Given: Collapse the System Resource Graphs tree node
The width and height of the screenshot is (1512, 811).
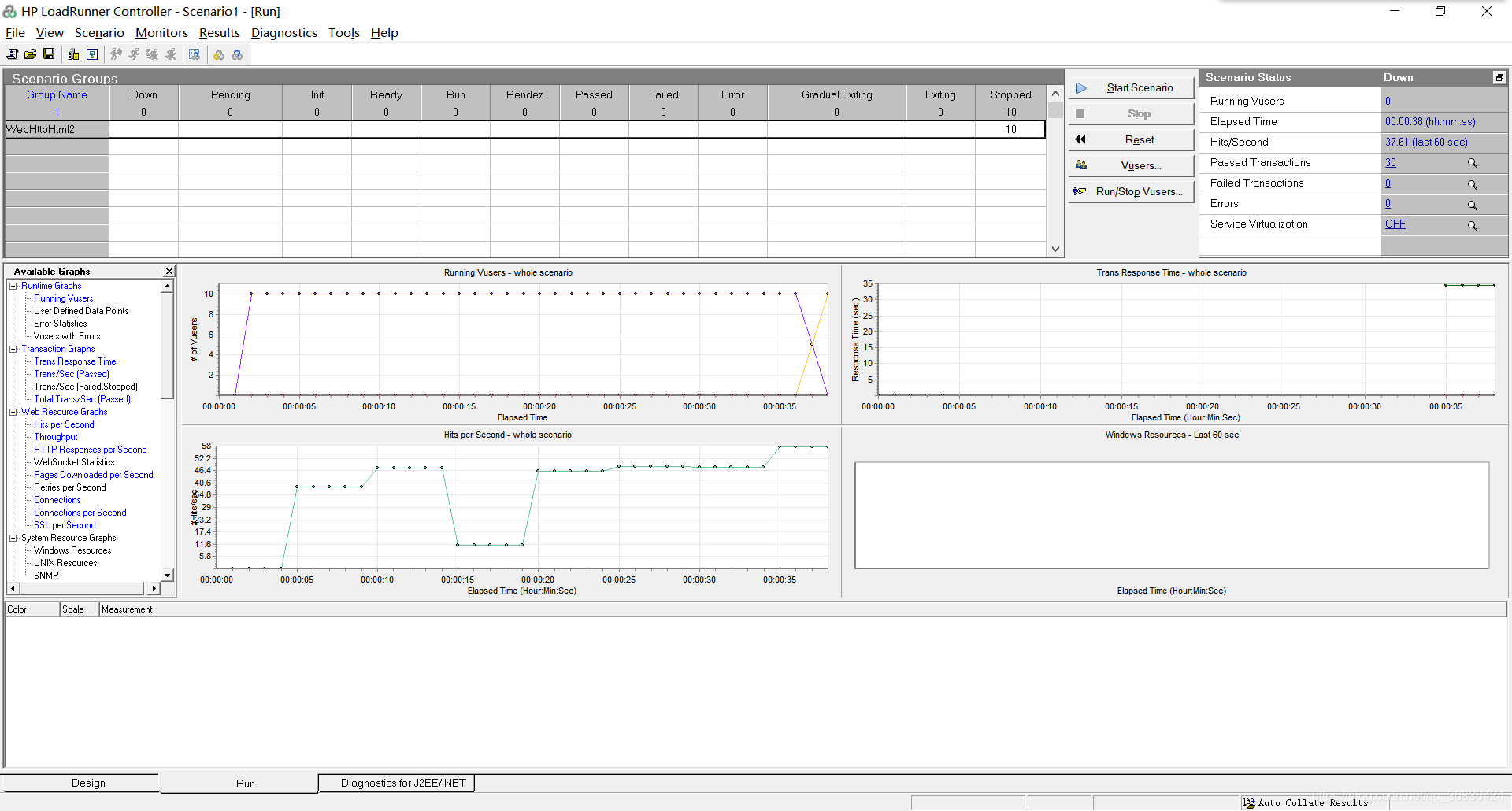Looking at the screenshot, I should pyautogui.click(x=13, y=538).
